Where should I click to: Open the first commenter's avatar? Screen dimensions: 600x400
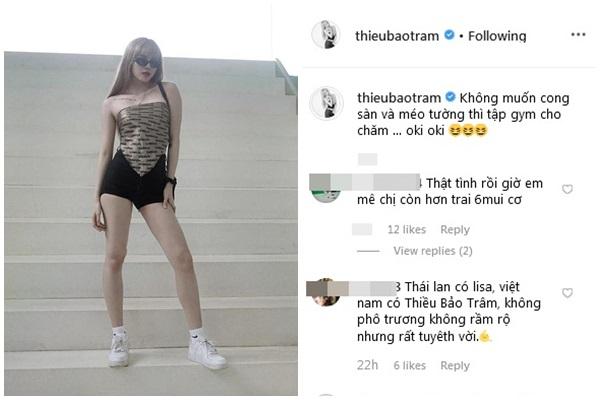[x=326, y=187]
